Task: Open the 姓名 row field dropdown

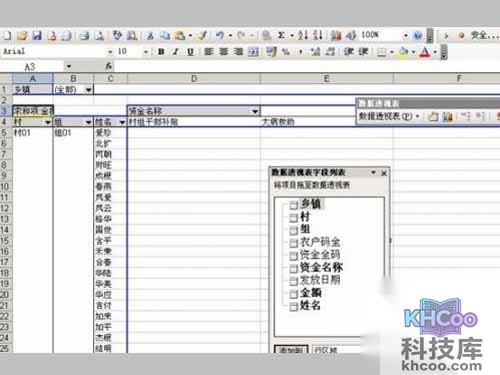Action: 122,122
